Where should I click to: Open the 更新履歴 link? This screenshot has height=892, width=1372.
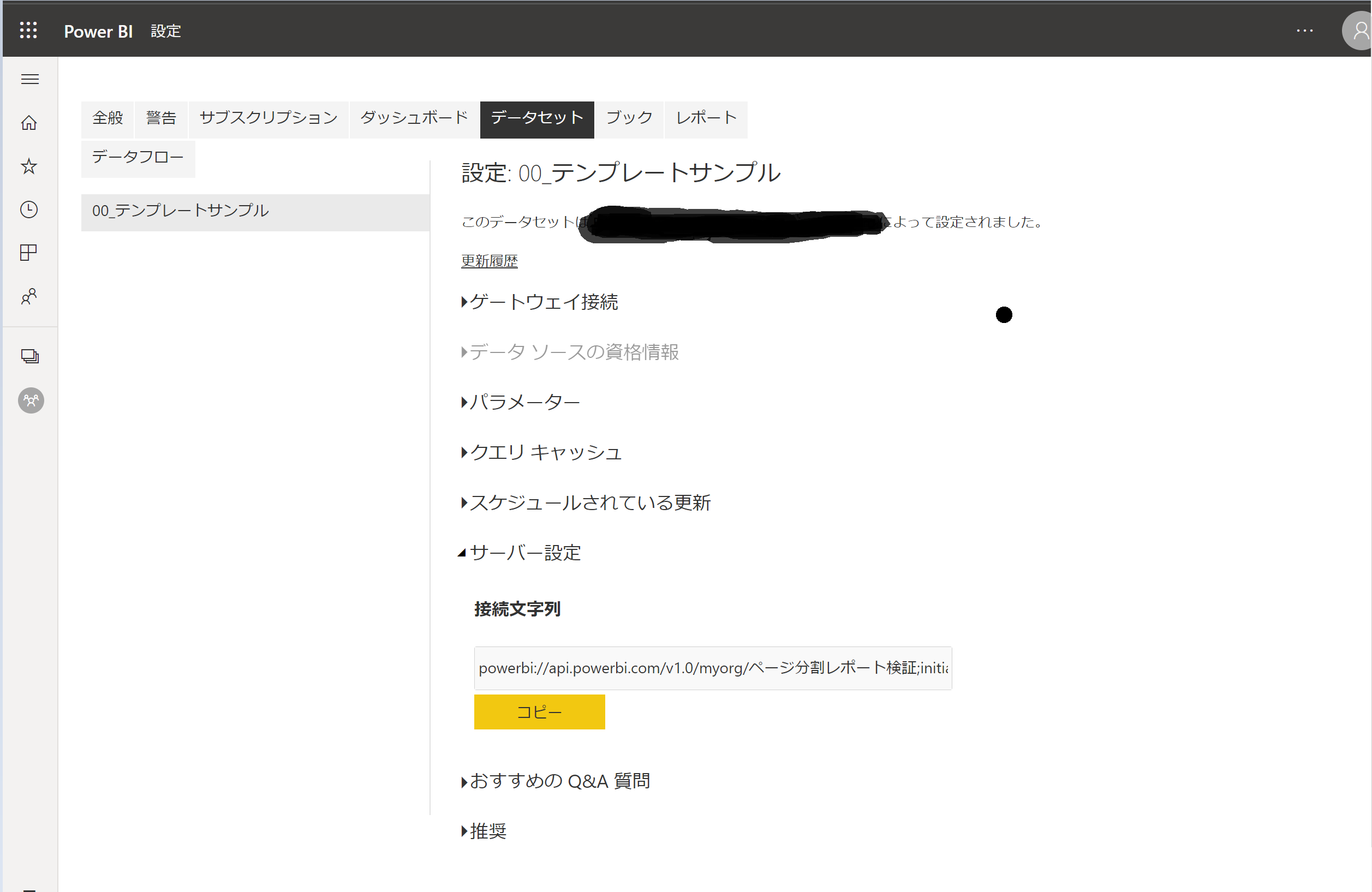click(489, 261)
